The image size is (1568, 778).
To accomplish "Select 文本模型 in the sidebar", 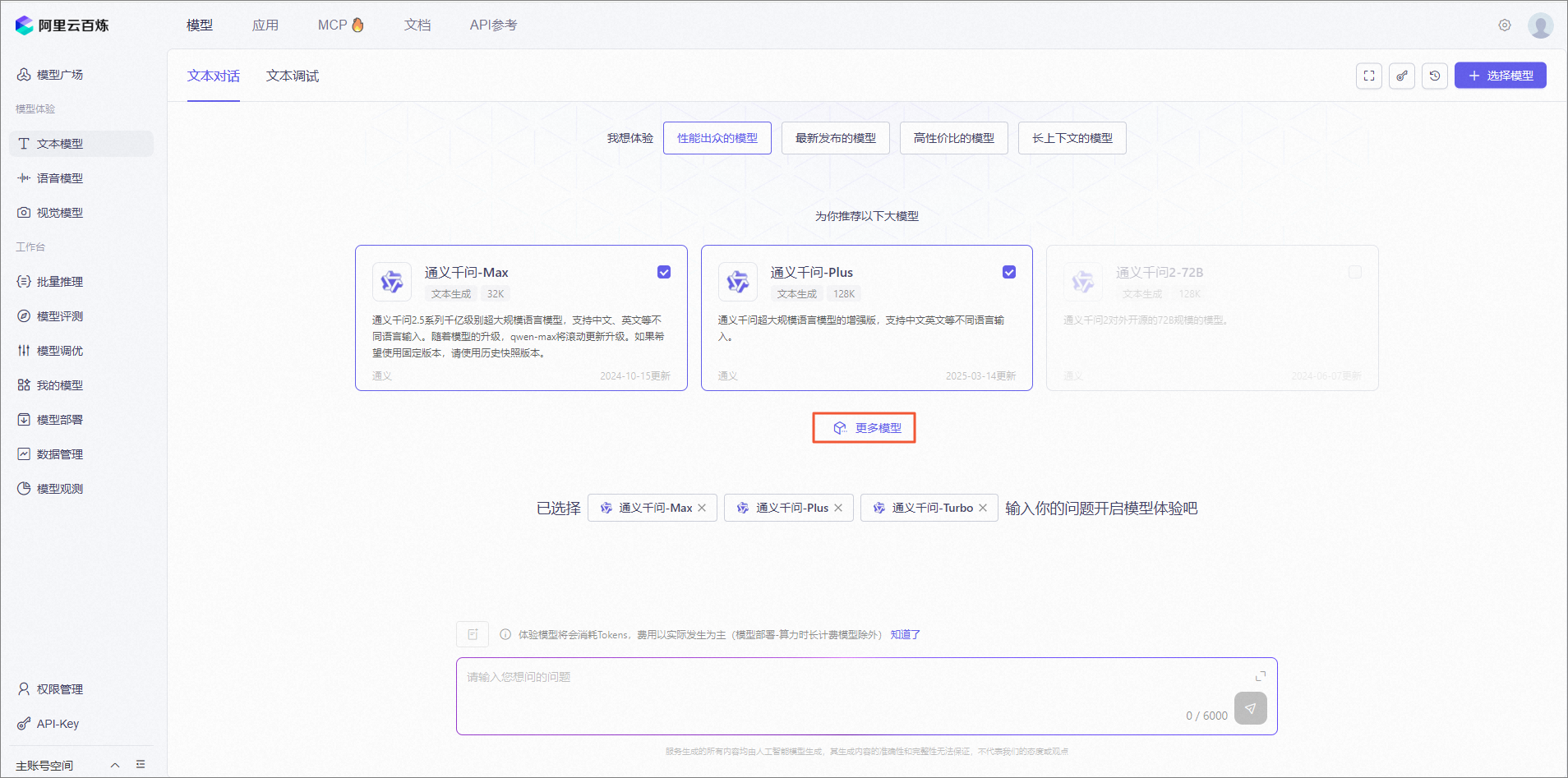I will tap(81, 144).
